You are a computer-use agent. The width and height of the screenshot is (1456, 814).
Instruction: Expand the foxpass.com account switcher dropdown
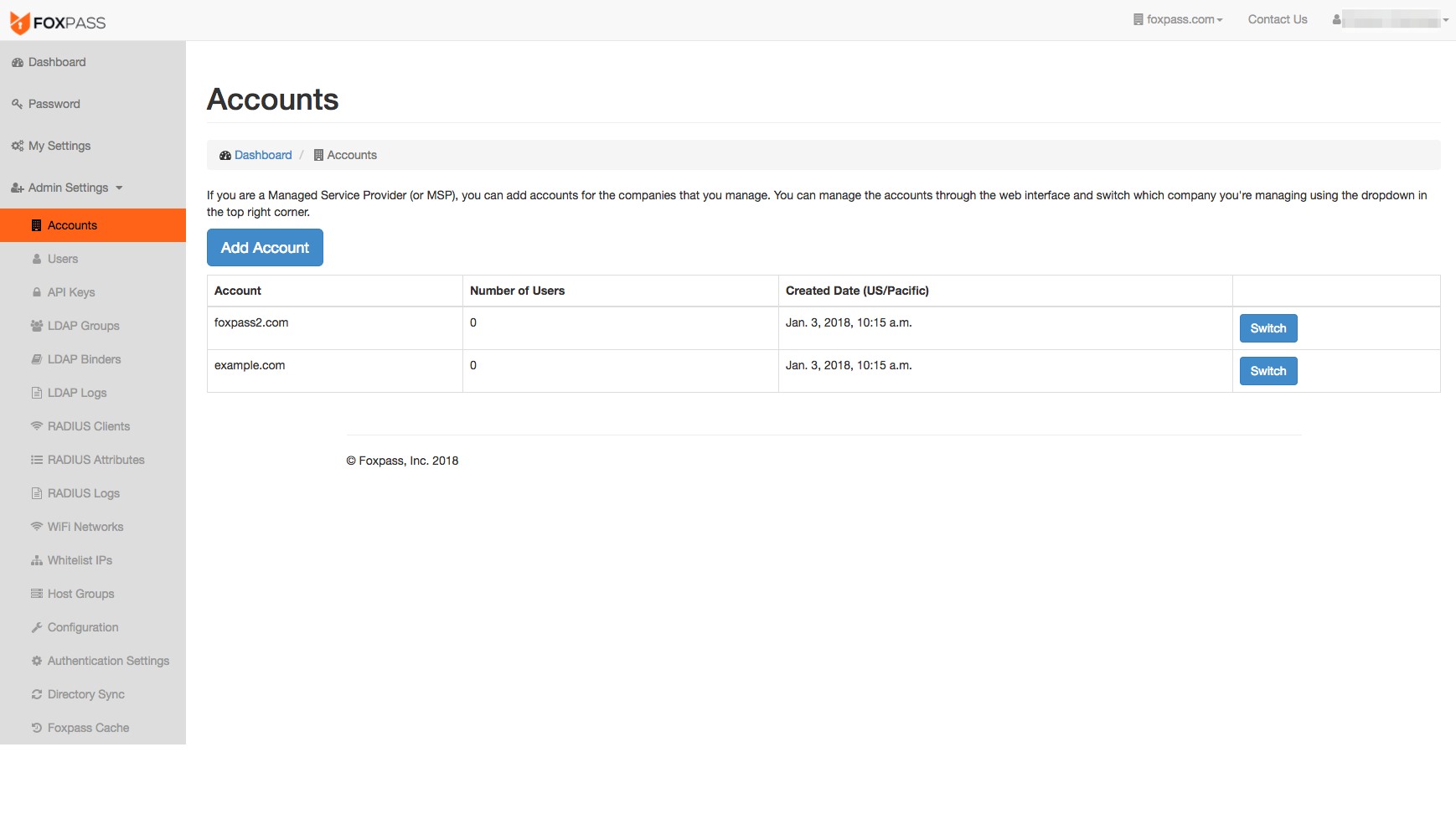coord(1178,18)
